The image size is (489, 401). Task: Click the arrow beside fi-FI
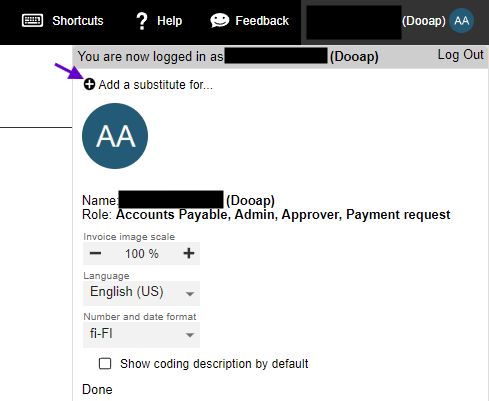click(x=190, y=335)
